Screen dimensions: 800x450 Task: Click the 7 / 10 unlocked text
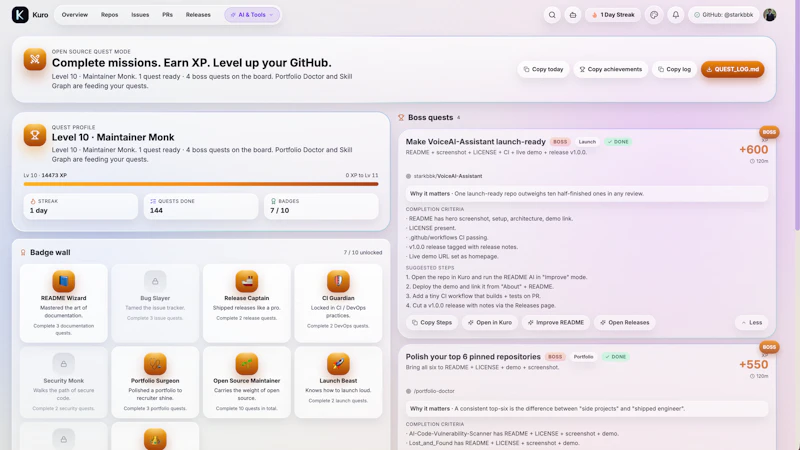coord(362,253)
